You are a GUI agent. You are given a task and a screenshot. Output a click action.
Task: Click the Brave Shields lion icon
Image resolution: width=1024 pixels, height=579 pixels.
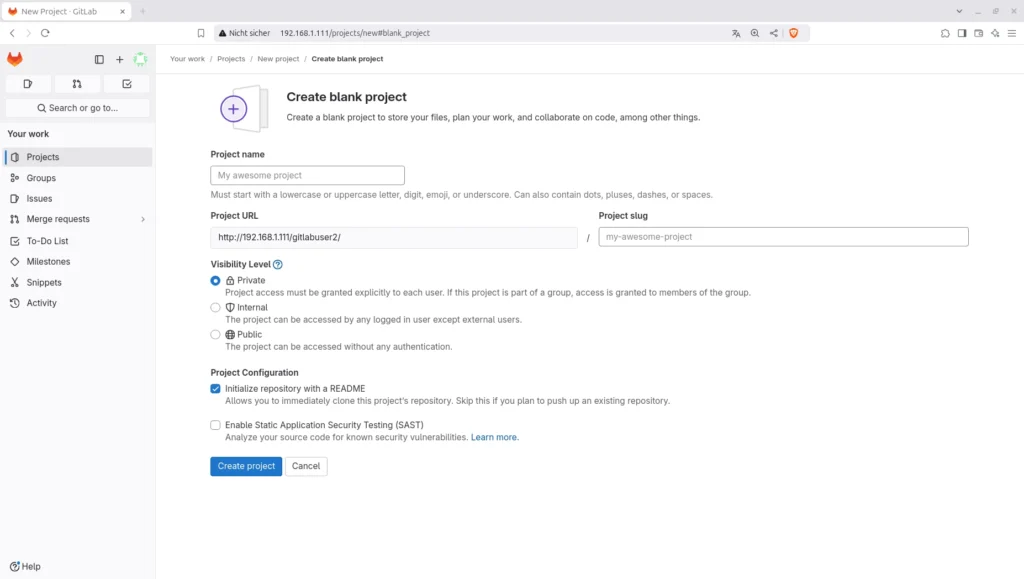click(794, 33)
